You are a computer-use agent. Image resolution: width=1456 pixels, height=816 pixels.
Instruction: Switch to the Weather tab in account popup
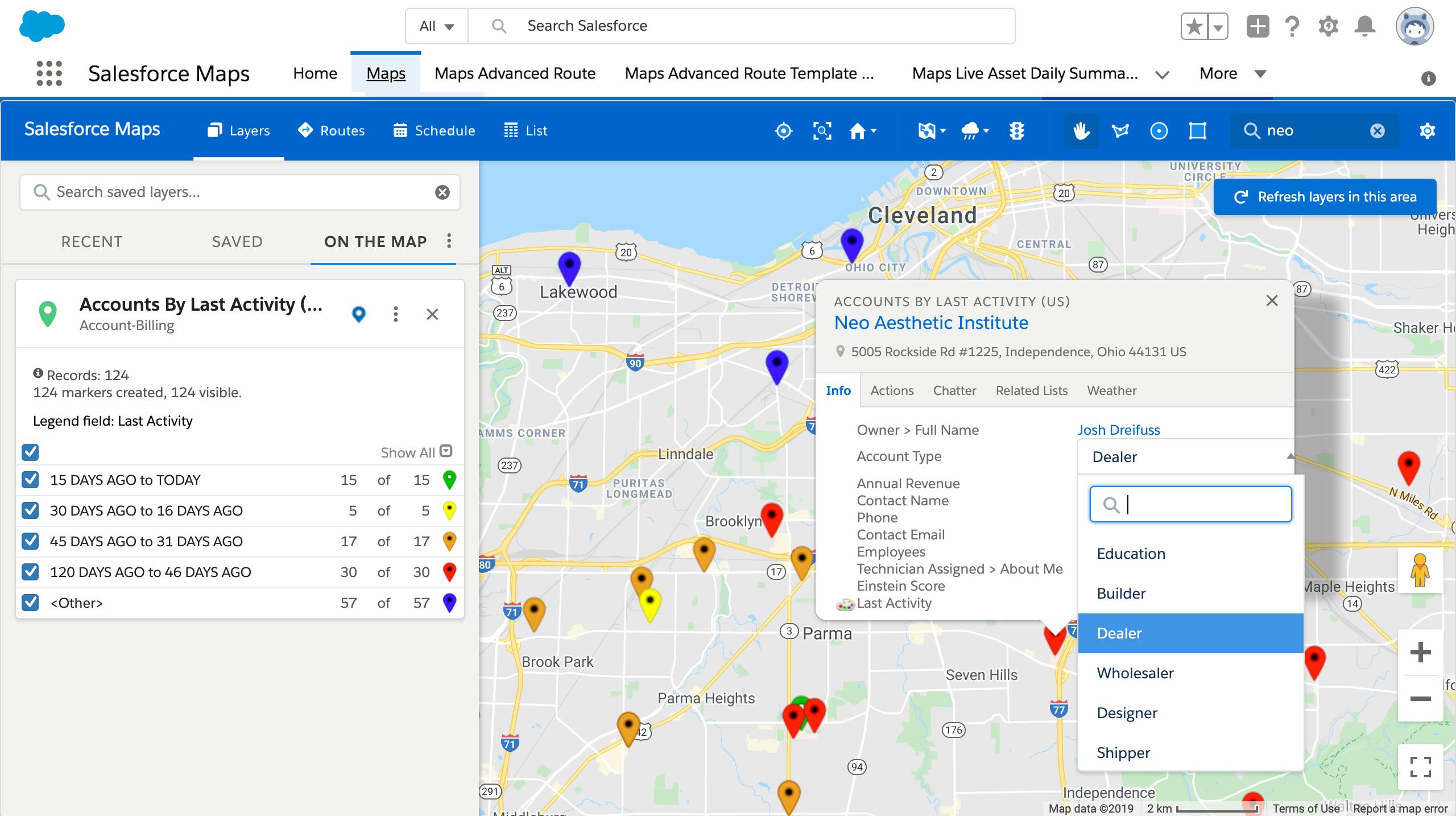tap(1111, 390)
